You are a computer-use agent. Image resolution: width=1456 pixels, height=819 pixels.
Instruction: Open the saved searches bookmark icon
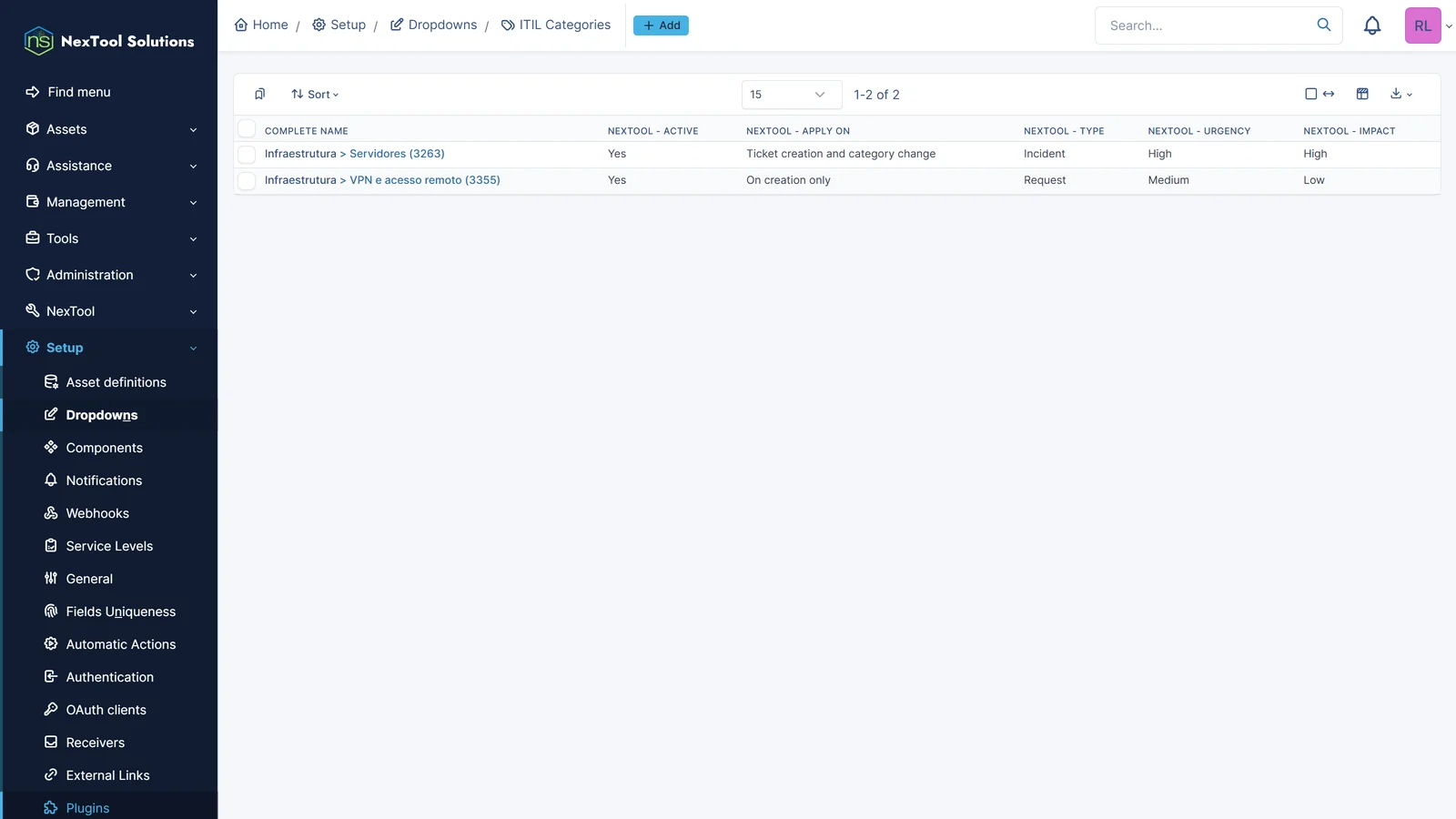259,94
